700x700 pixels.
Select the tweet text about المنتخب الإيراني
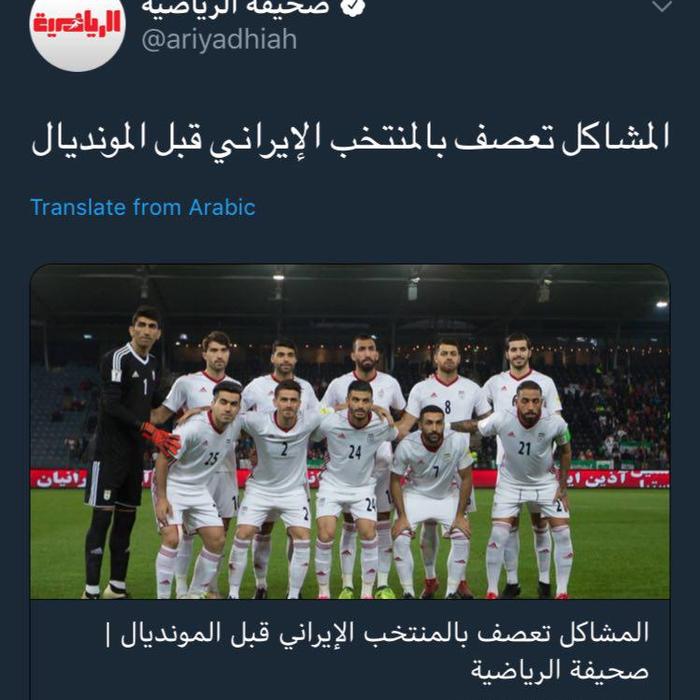click(350, 139)
